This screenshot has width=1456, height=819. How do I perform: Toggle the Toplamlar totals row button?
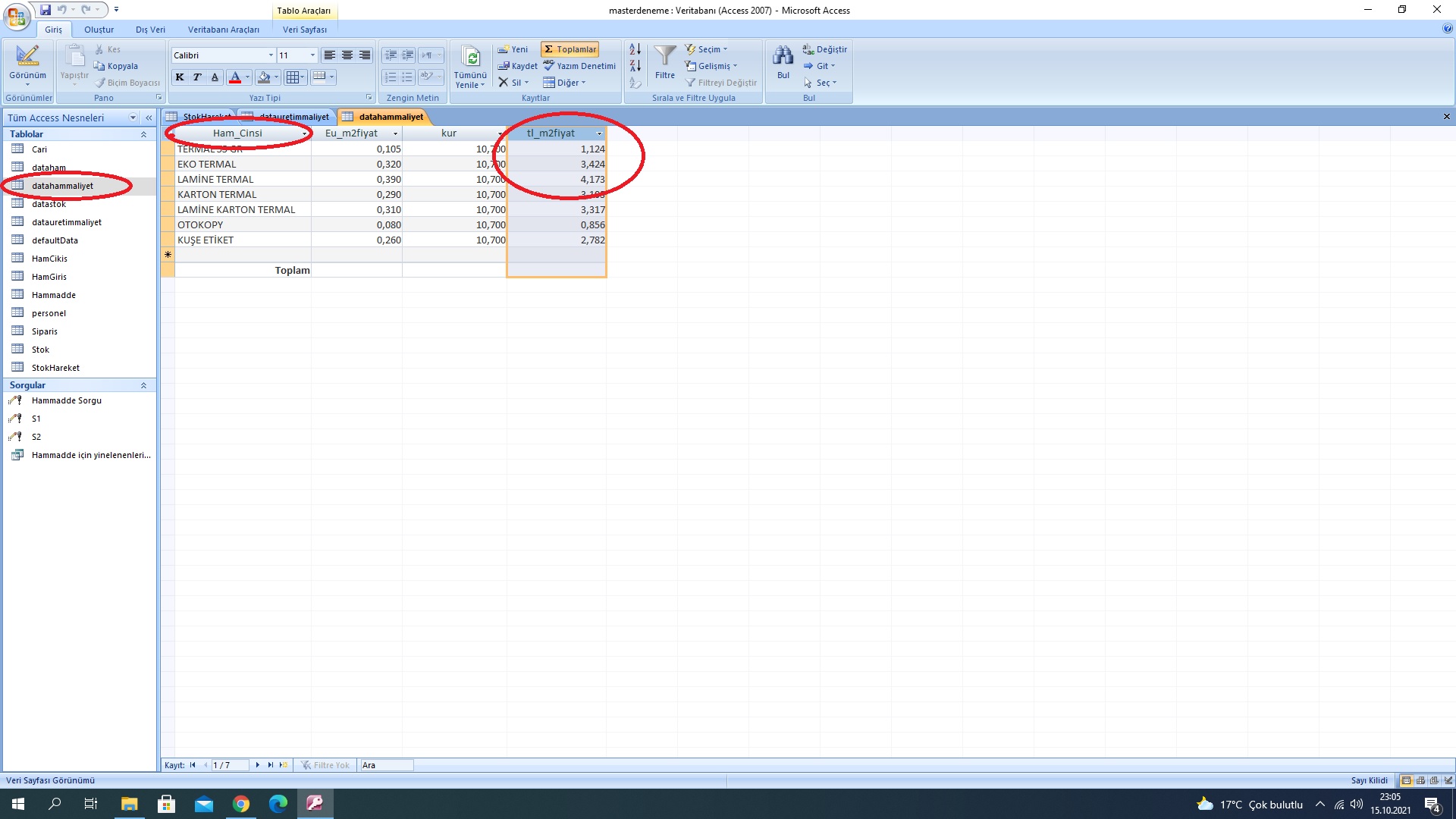(570, 49)
